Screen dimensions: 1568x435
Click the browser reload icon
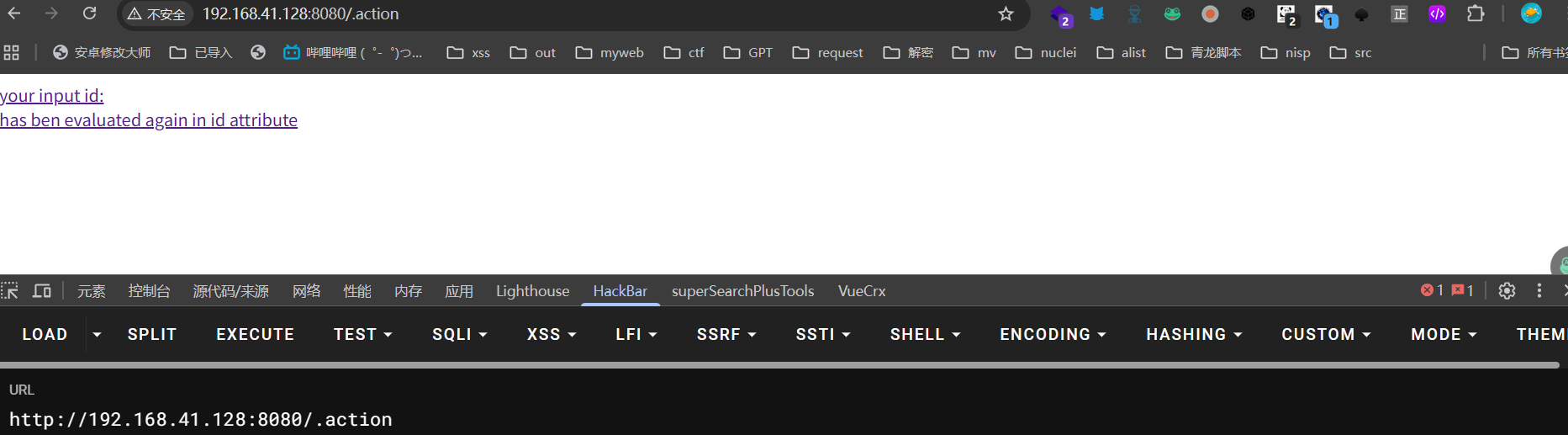89,13
